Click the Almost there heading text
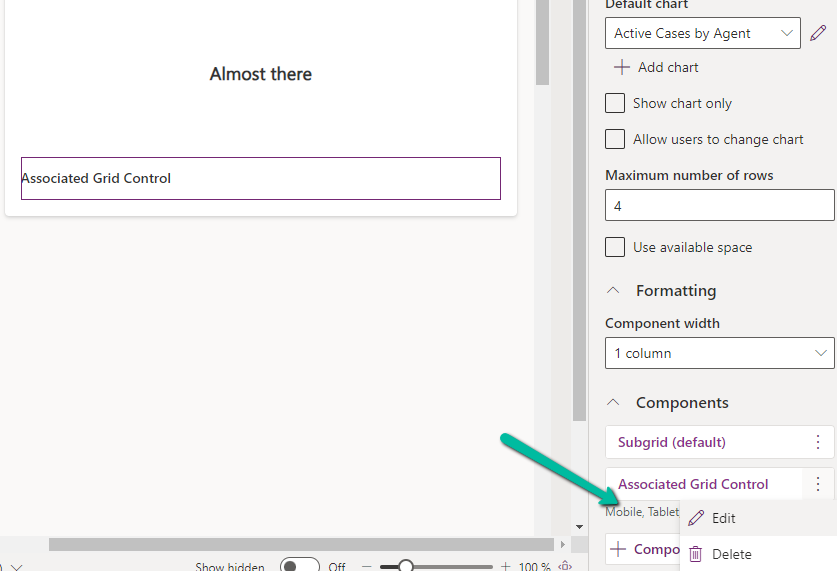Image resolution: width=837 pixels, height=571 pixels. [x=260, y=74]
